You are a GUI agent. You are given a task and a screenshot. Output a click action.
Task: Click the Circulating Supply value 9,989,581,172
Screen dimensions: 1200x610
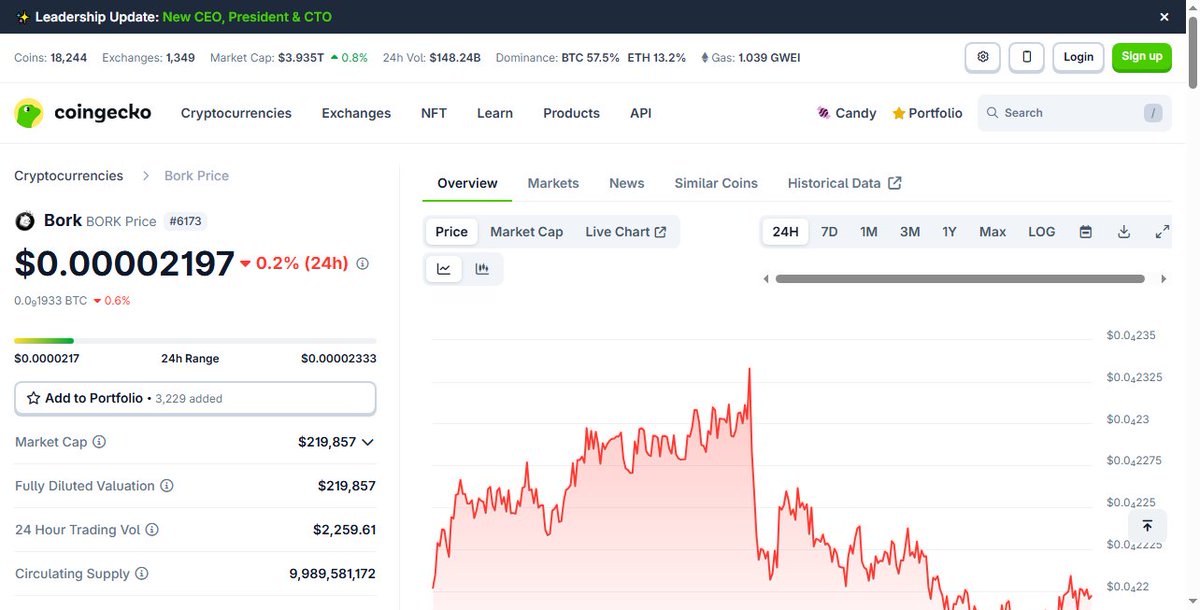tap(332, 574)
